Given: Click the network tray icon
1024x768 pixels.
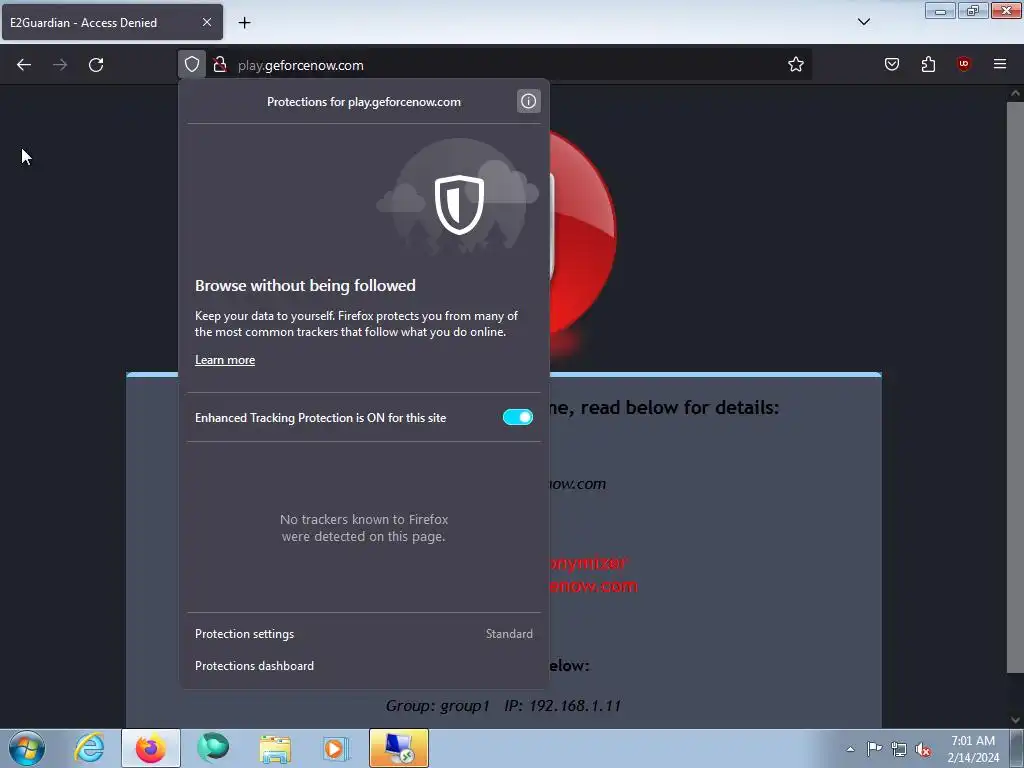Looking at the screenshot, I should click(899, 749).
